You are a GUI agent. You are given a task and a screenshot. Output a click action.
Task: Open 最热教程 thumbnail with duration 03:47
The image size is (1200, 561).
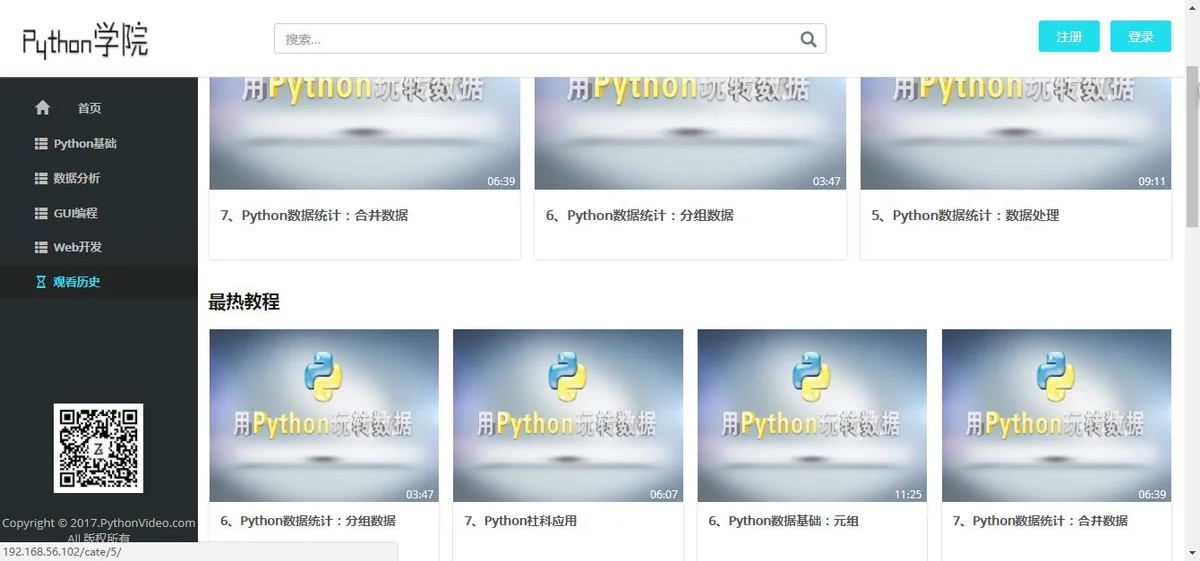324,416
